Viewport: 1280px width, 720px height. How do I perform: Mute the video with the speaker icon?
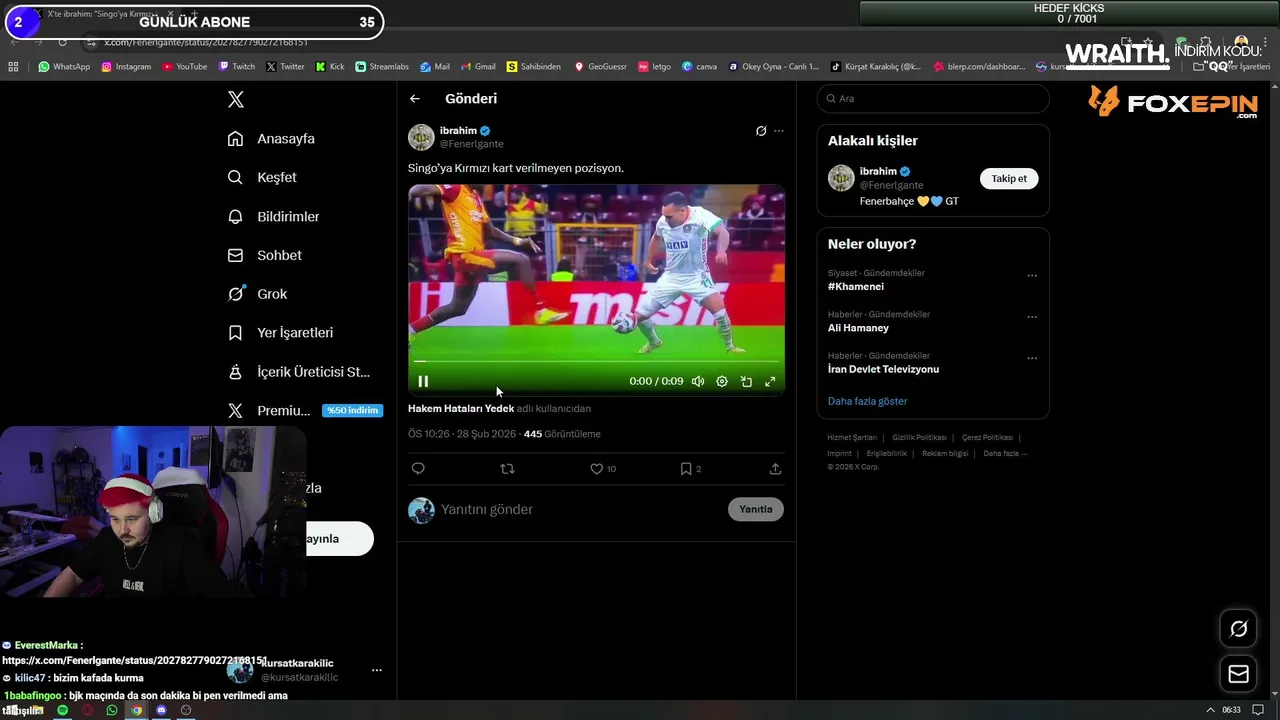pos(698,381)
